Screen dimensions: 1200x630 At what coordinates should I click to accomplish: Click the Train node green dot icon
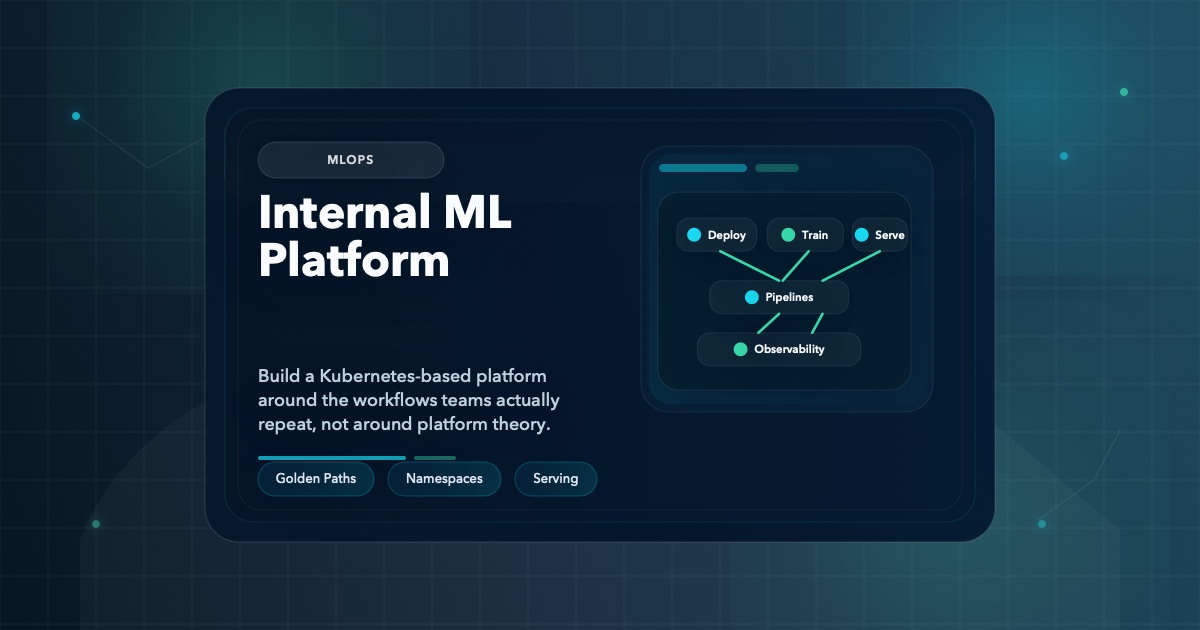[x=786, y=234]
